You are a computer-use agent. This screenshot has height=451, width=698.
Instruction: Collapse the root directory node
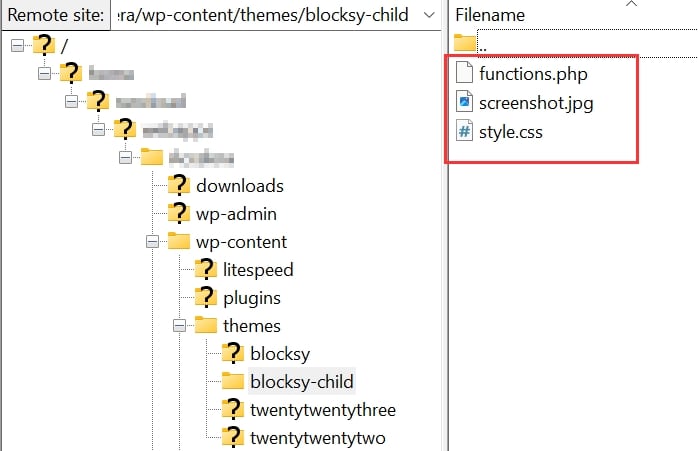pos(18,45)
